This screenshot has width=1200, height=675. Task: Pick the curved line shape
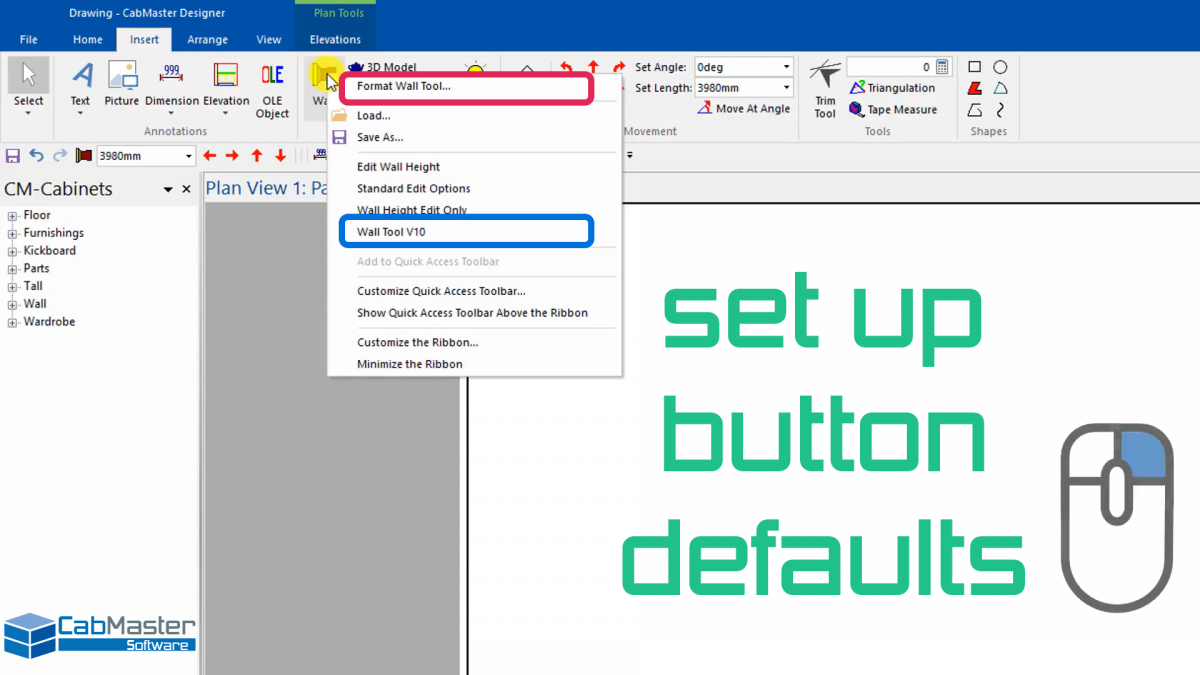[1000, 110]
